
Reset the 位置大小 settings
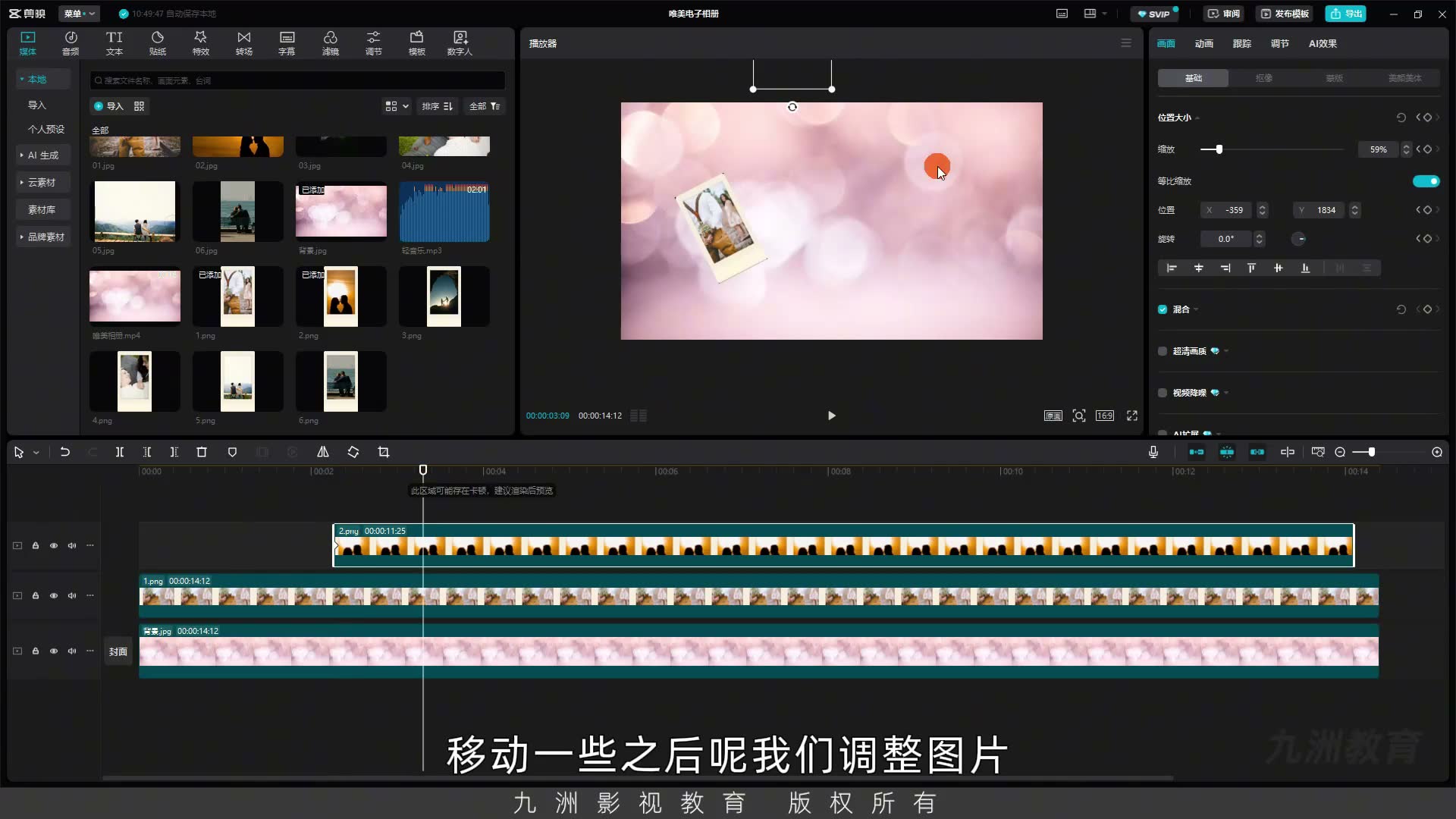1401,118
